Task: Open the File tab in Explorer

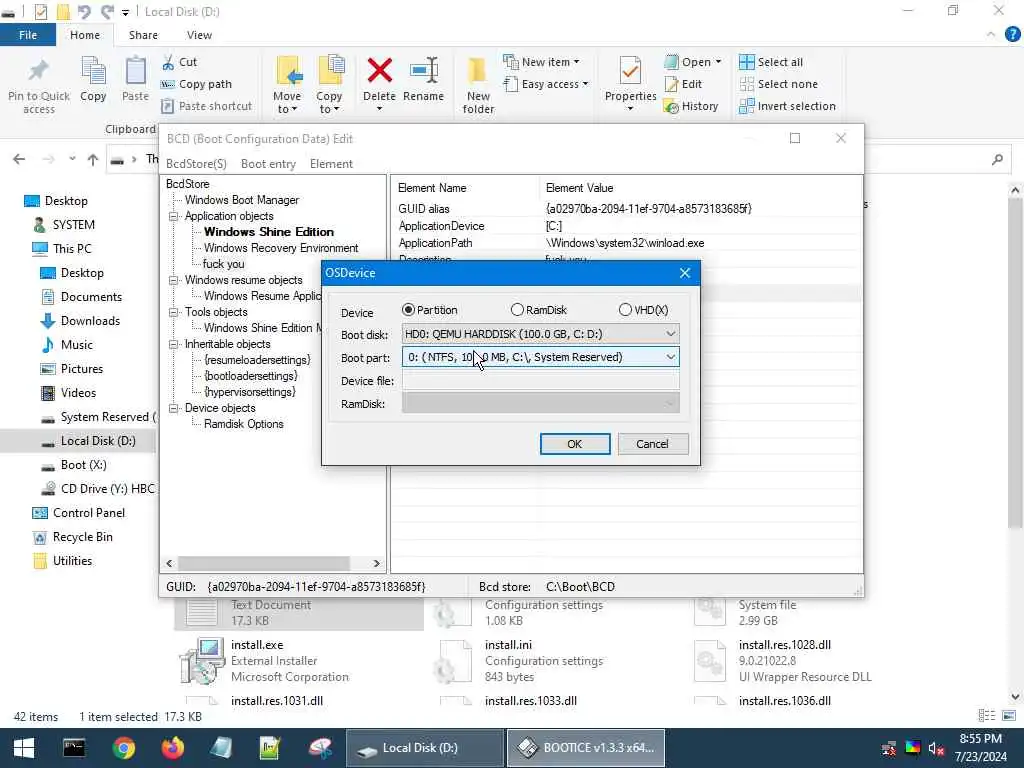Action: (27, 35)
